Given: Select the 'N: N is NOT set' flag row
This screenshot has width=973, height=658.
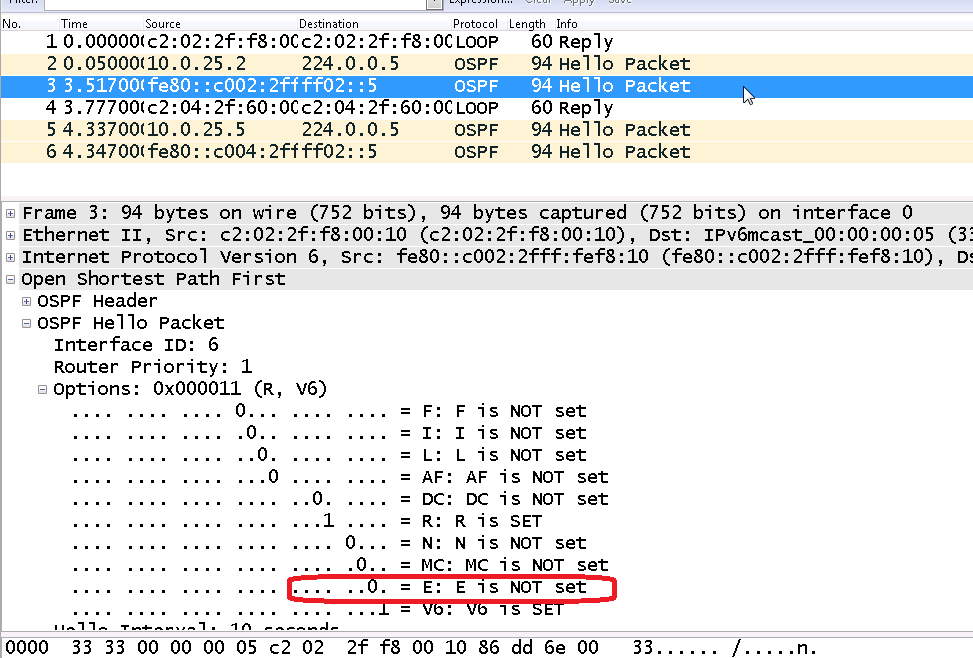Looking at the screenshot, I should (x=329, y=543).
